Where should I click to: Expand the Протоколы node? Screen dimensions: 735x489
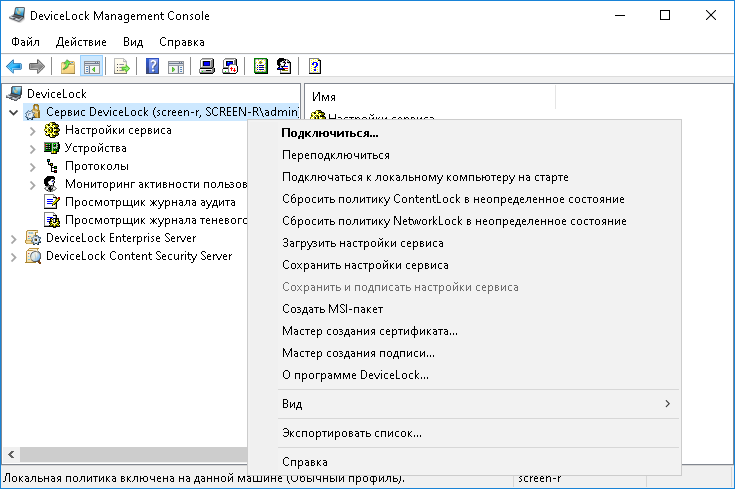pyautogui.click(x=32, y=167)
